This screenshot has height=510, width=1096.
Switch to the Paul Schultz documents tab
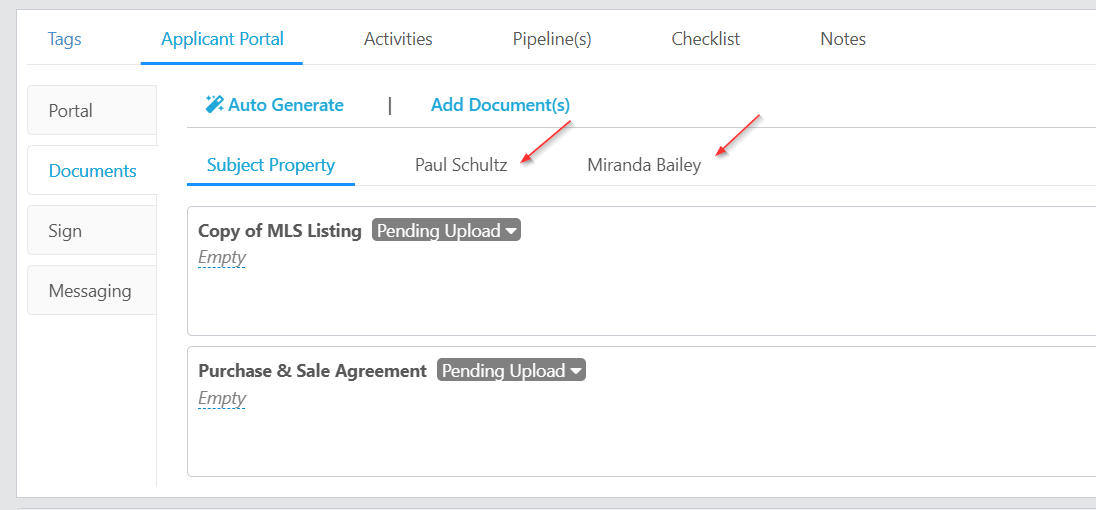461,166
